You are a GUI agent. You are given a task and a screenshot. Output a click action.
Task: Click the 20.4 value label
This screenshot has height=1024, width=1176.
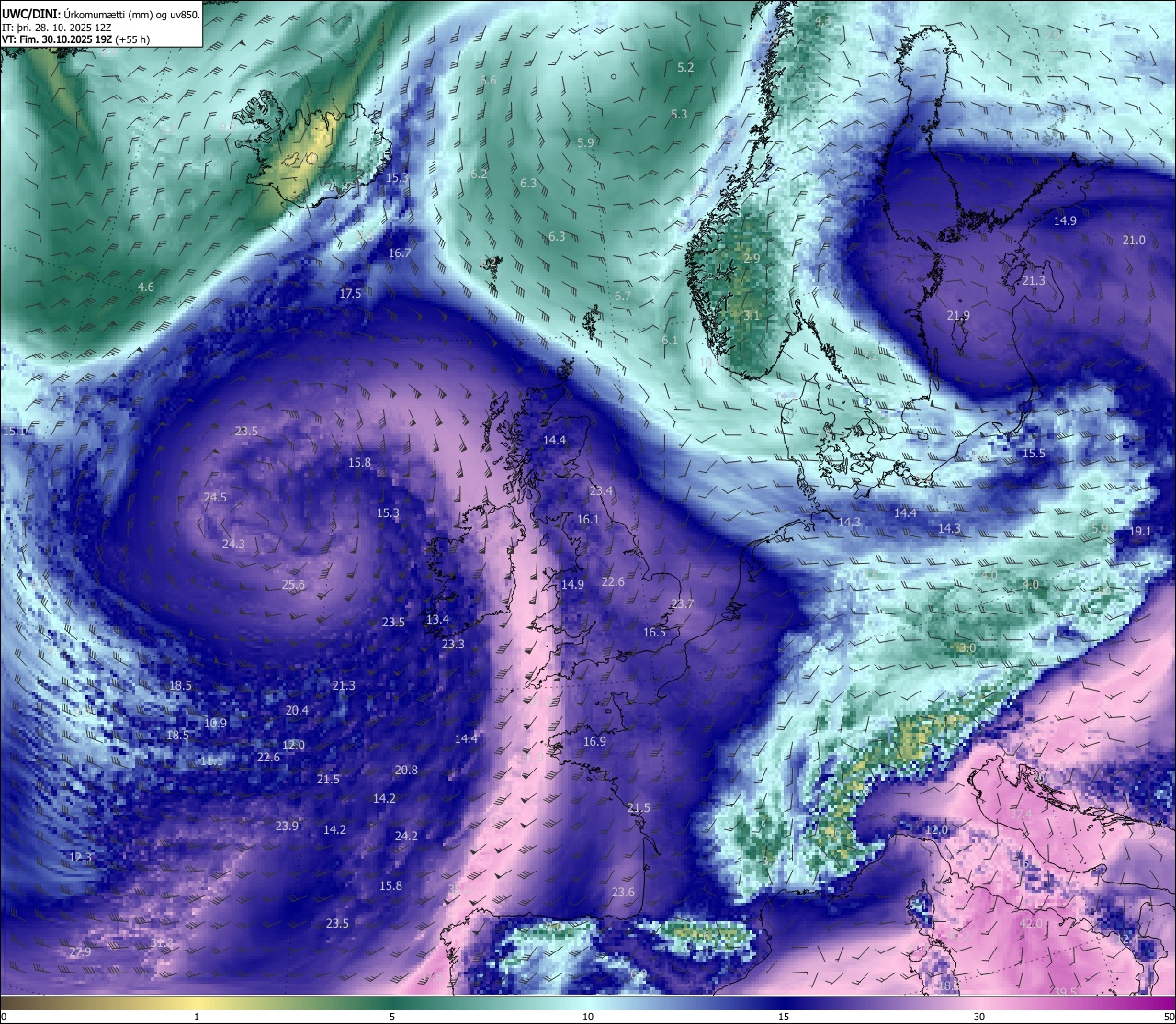[x=297, y=710]
